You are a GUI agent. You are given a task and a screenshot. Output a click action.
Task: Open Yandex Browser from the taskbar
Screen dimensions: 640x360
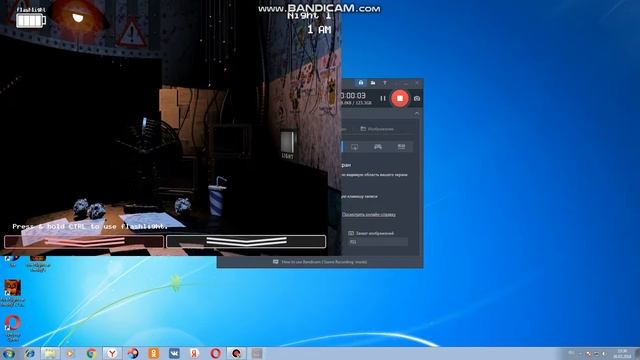[x=112, y=353]
